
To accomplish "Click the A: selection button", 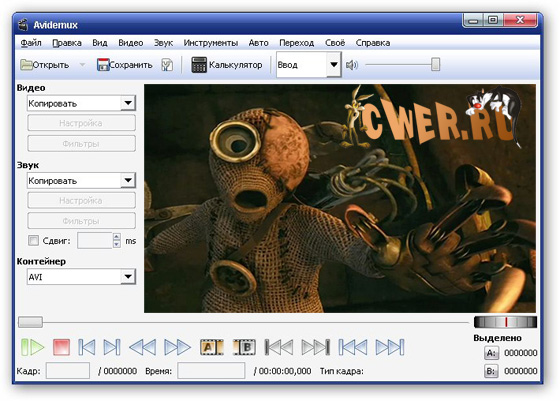I will click(x=491, y=353).
